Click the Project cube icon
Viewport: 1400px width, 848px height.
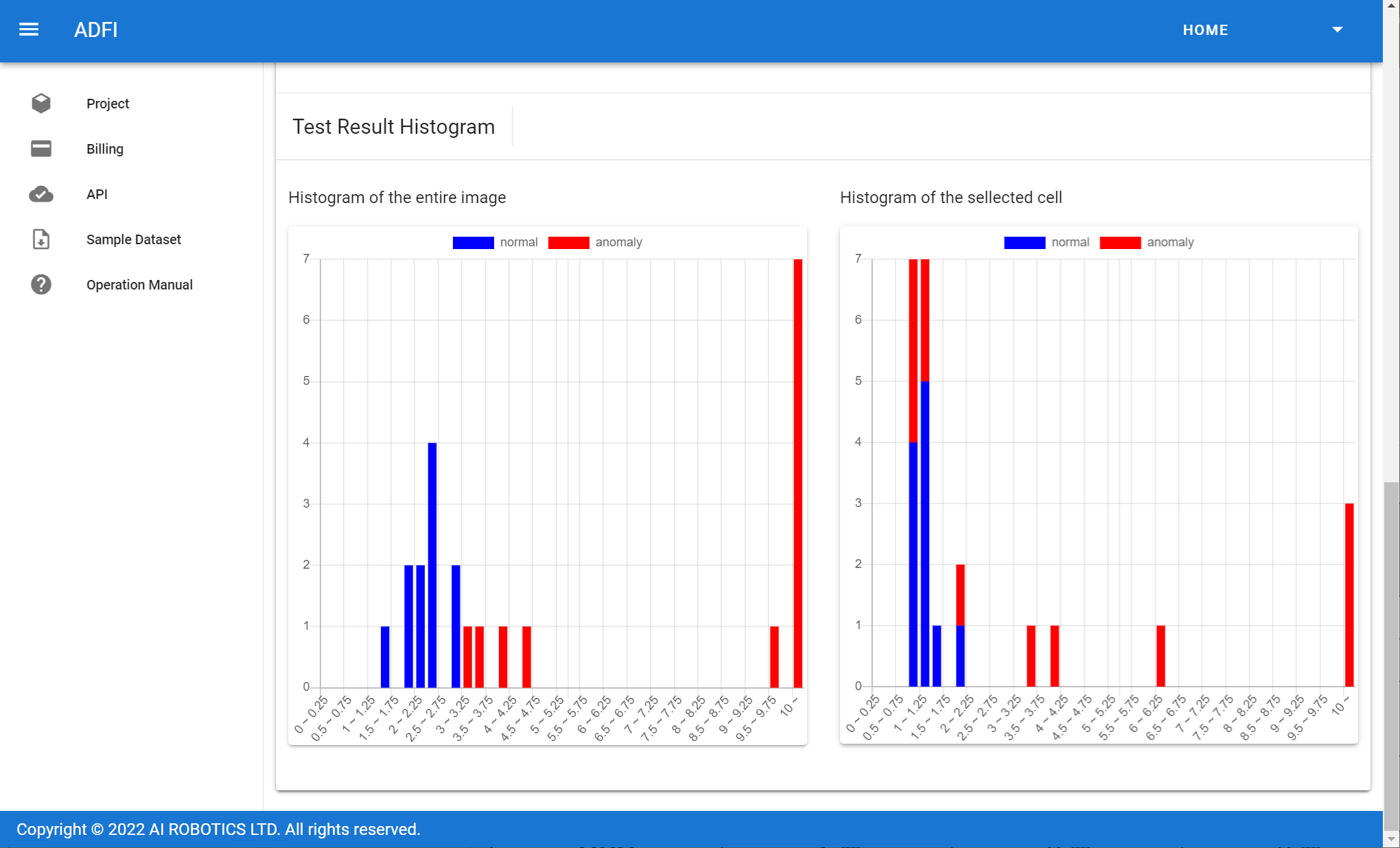[x=41, y=104]
